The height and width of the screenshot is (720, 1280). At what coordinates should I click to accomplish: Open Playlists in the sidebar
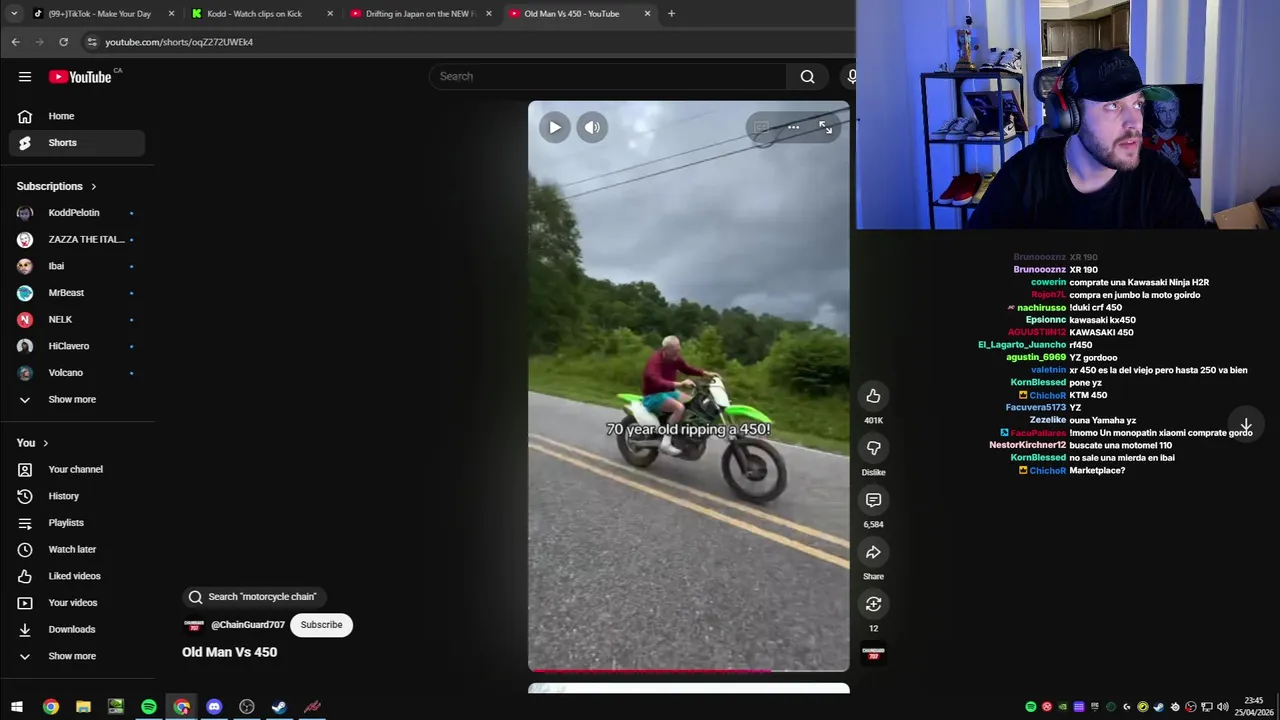(x=77, y=523)
